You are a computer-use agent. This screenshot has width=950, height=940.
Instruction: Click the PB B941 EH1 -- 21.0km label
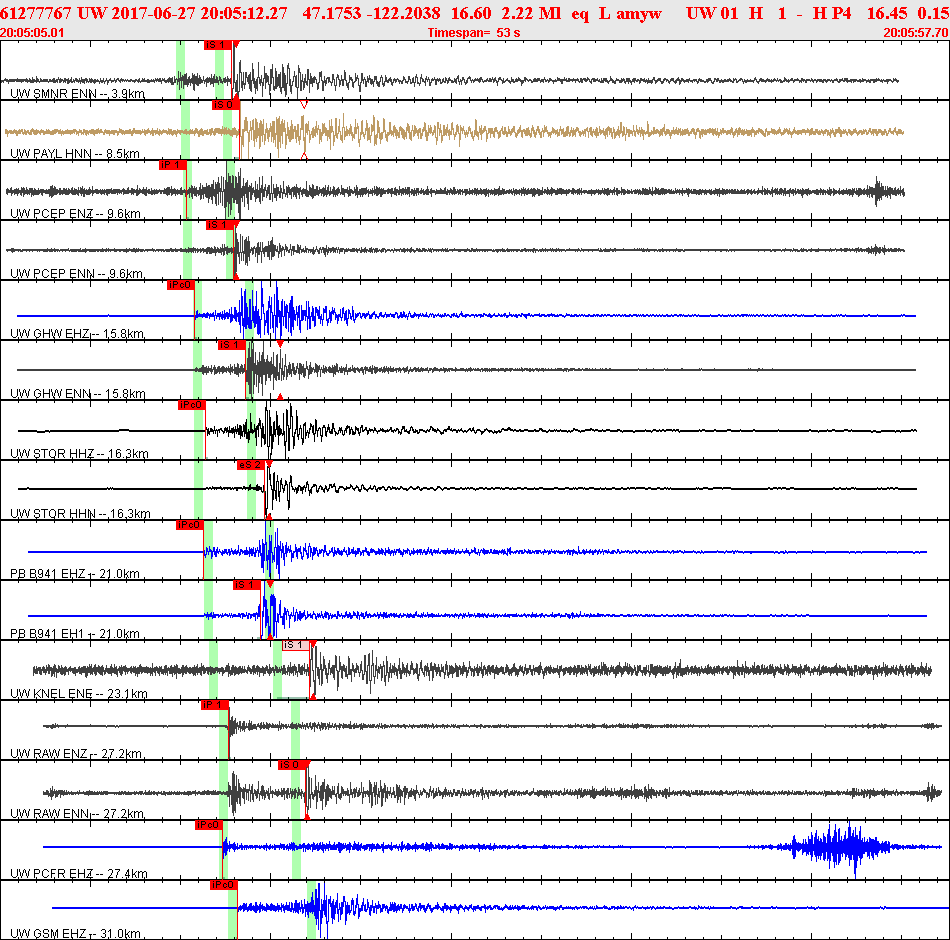click(75, 633)
